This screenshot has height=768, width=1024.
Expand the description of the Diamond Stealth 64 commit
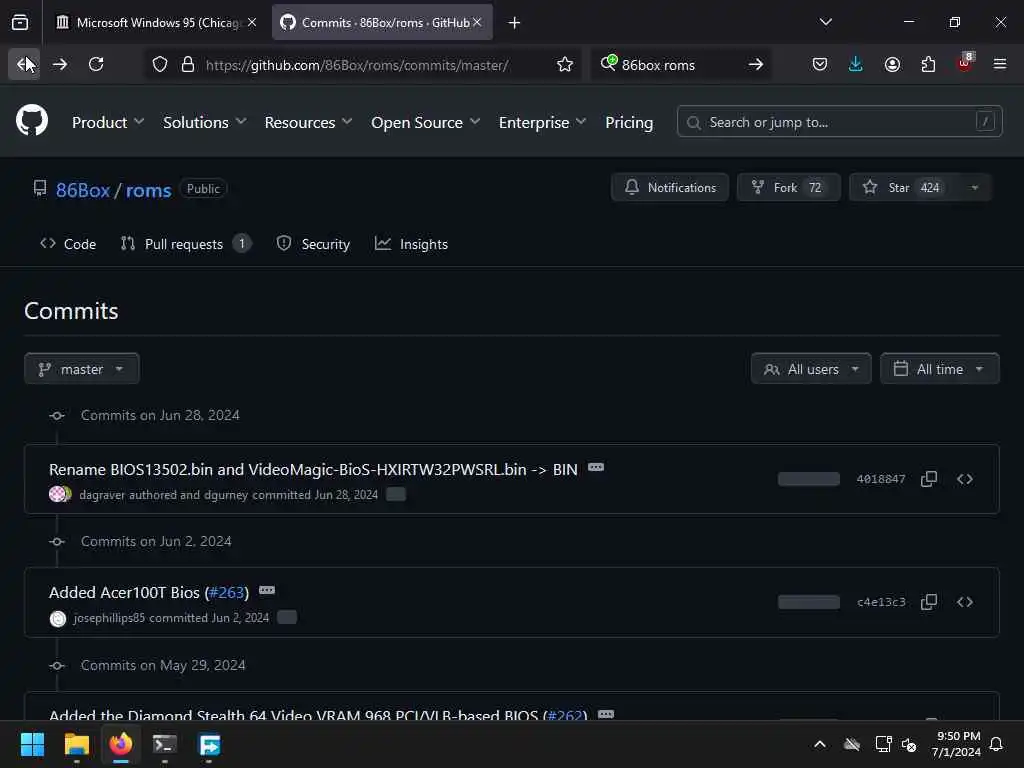click(606, 714)
